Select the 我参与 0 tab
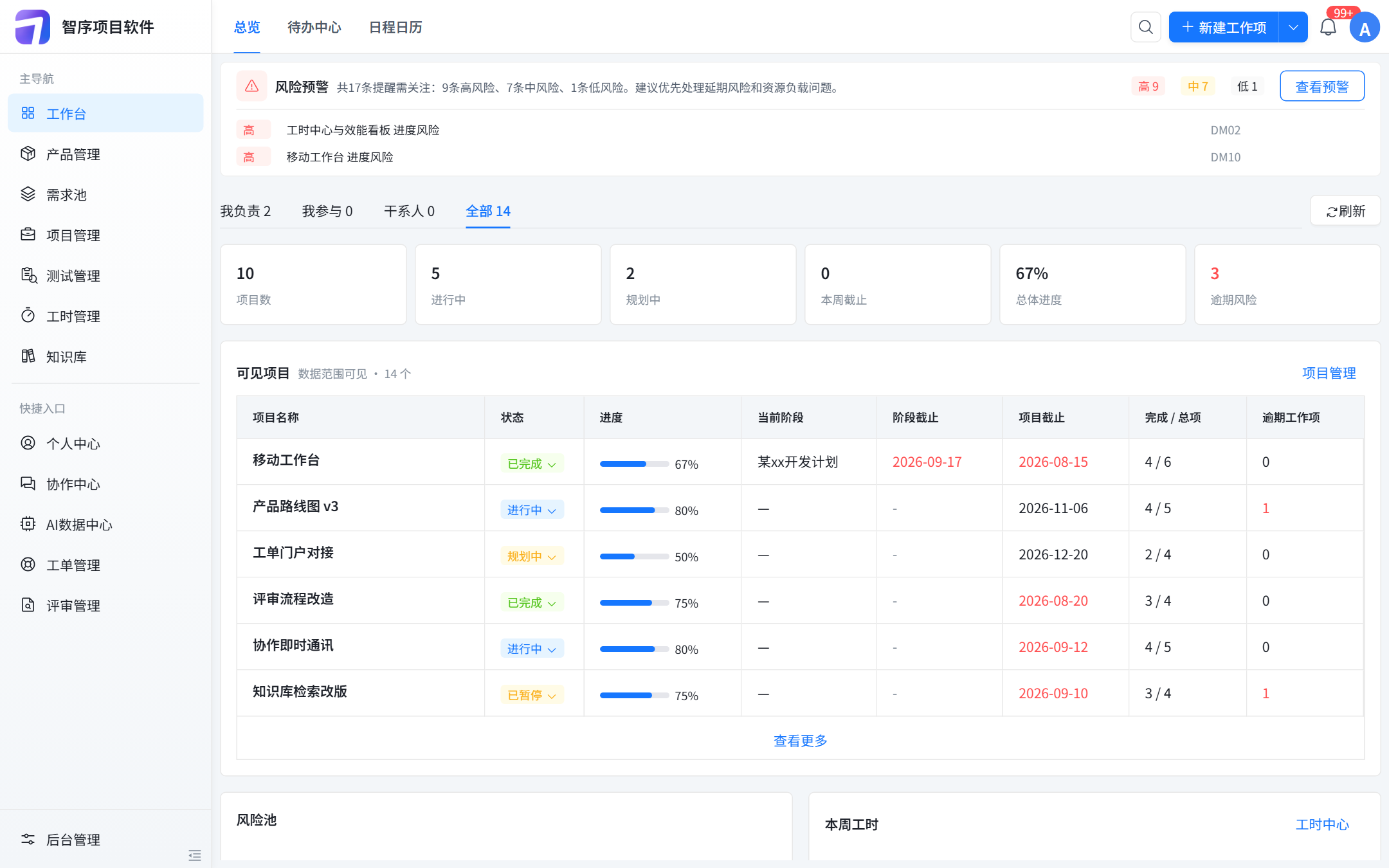This screenshot has width=1389, height=868. click(x=327, y=211)
